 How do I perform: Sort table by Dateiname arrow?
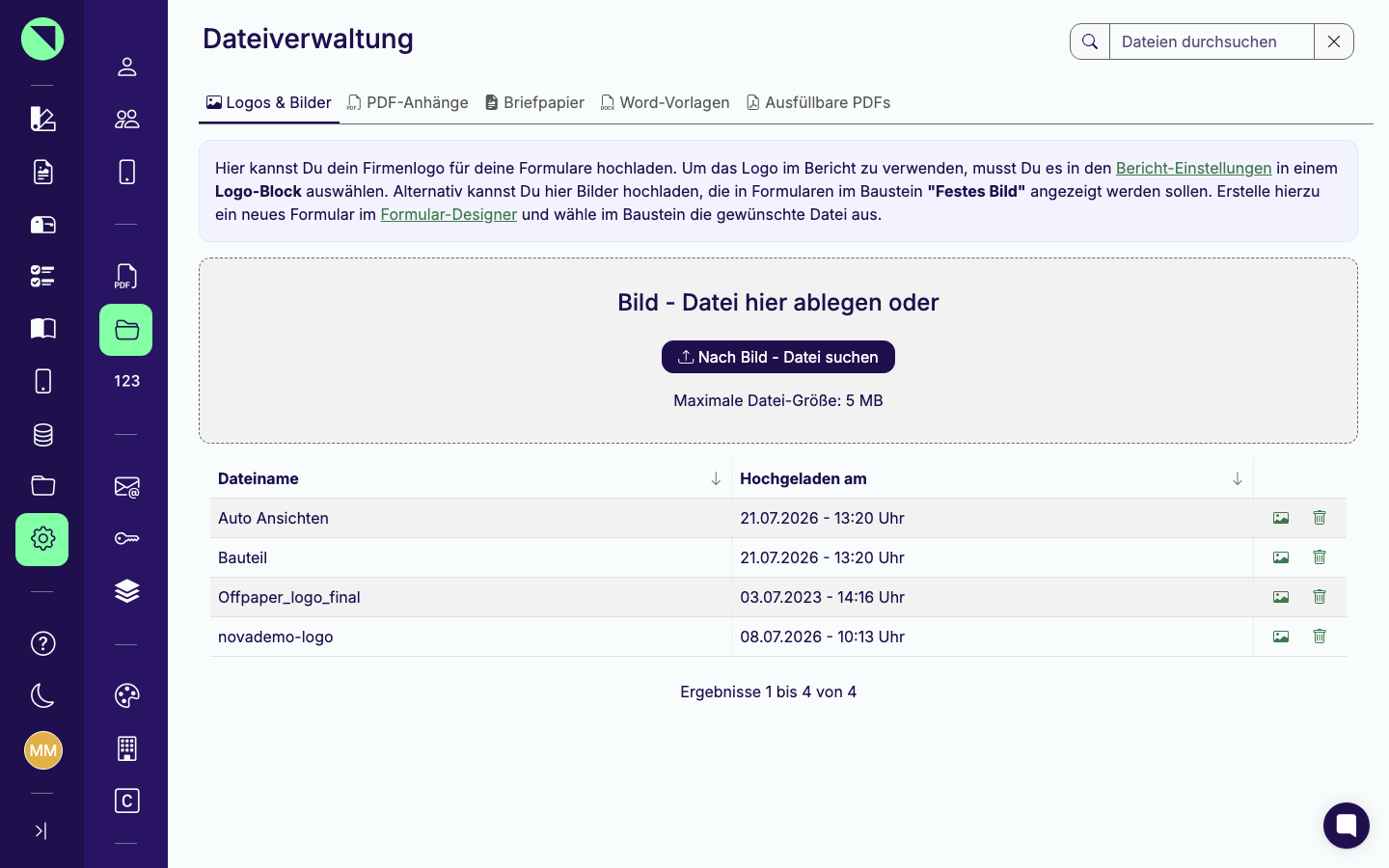(716, 479)
